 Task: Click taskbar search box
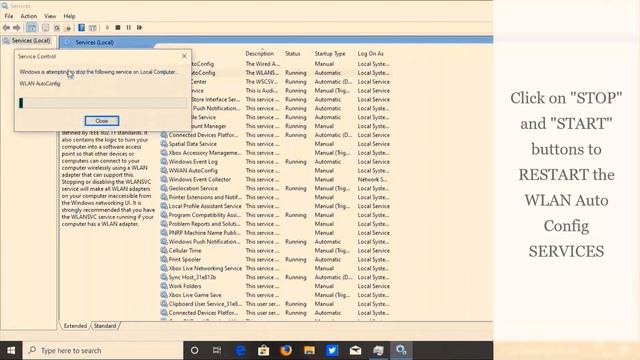(103, 351)
